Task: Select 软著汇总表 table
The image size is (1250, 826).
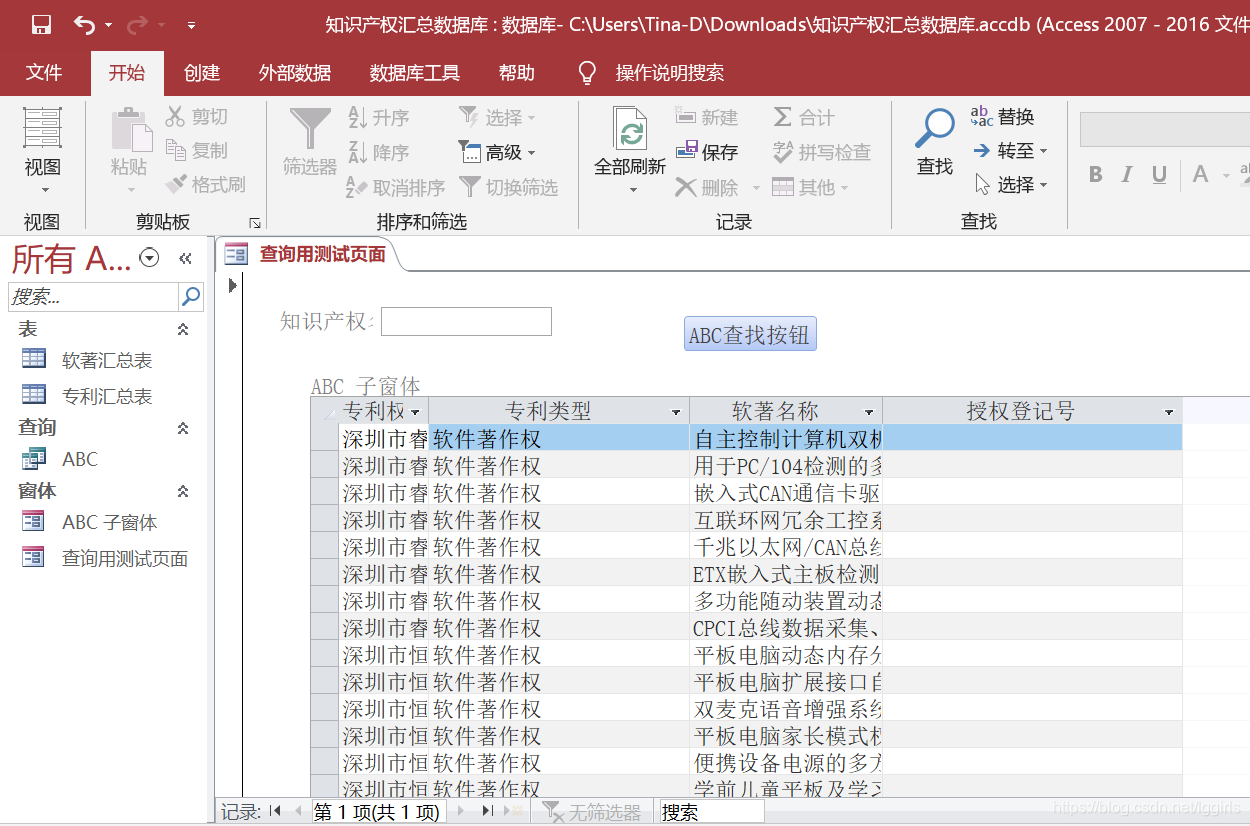Action: 107,360
